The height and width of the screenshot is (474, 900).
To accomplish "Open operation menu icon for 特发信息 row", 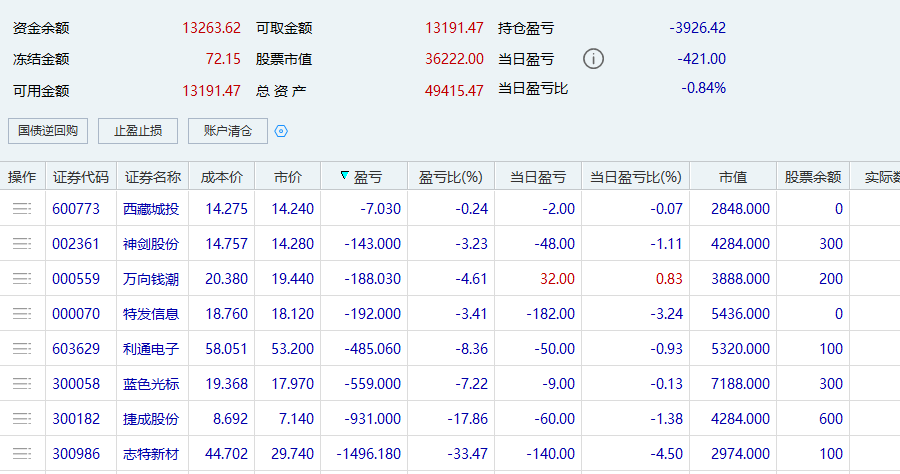I will coord(22,314).
